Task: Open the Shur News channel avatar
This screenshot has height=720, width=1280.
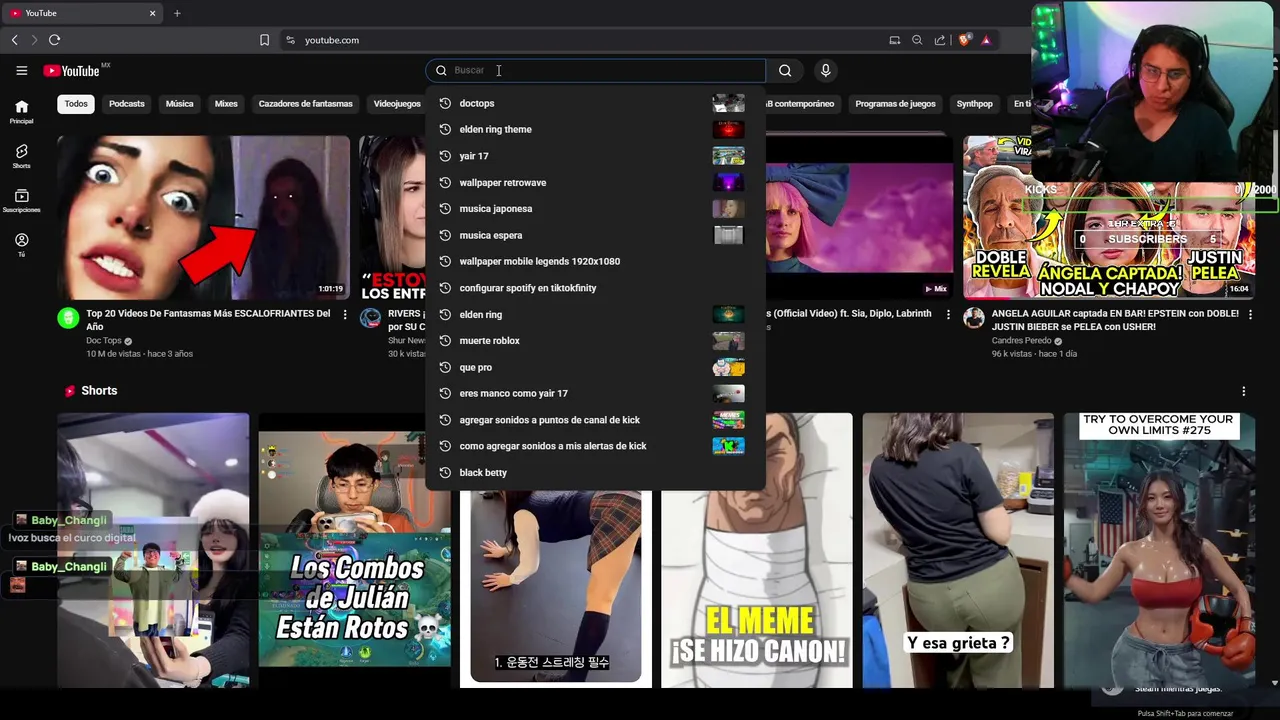Action: 370,318
